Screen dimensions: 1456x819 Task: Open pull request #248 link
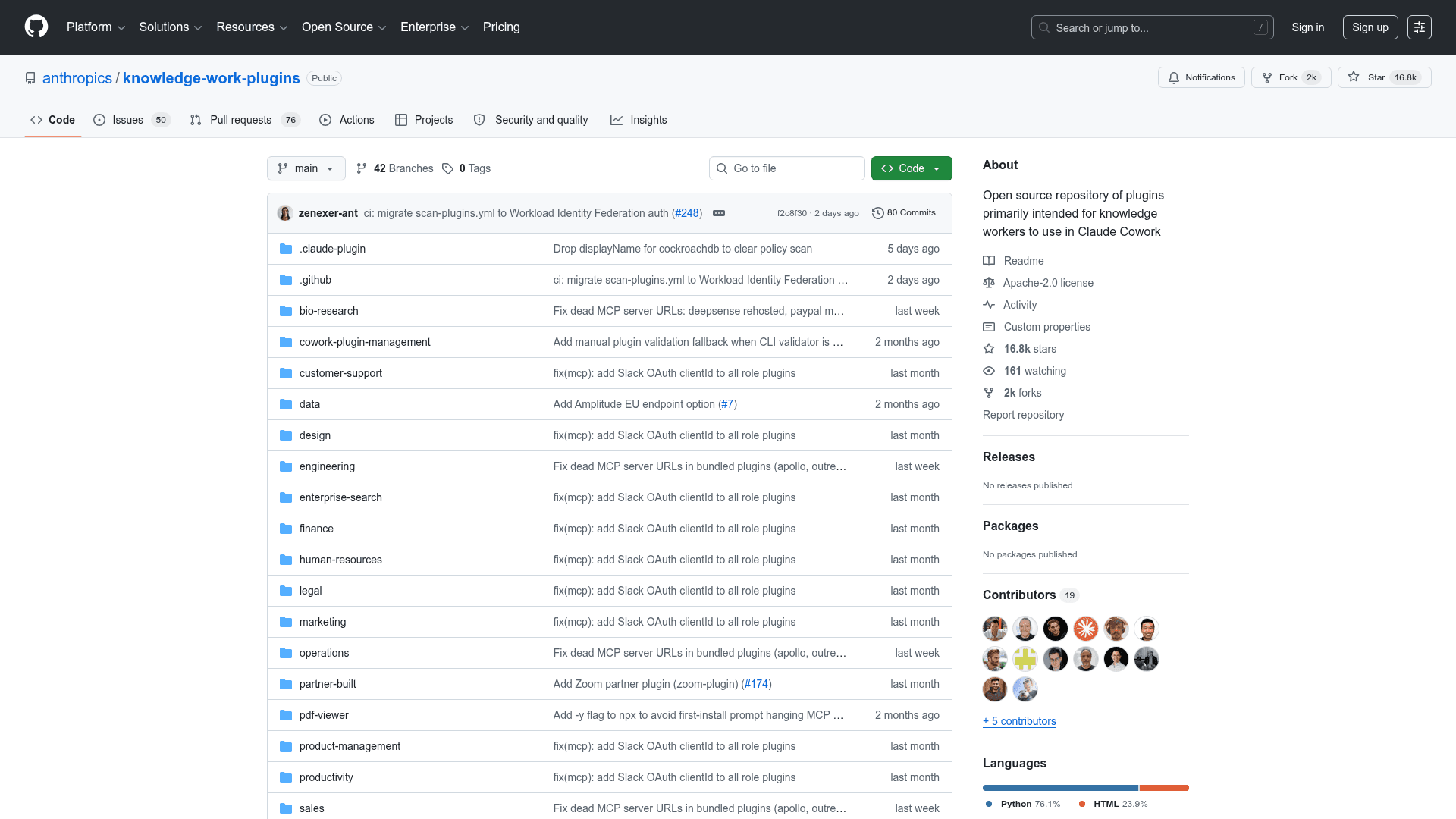coord(687,213)
